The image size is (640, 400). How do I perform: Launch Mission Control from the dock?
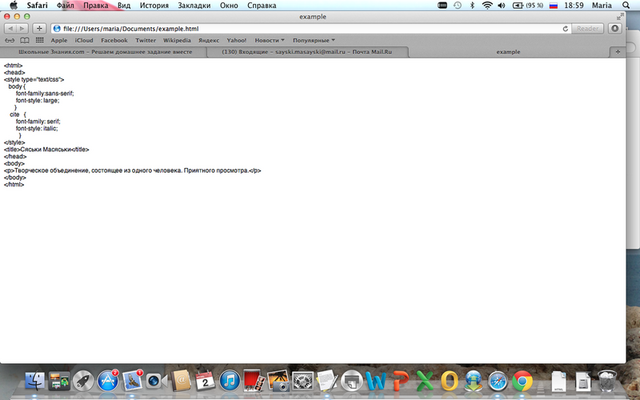pyautogui.click(x=59, y=381)
